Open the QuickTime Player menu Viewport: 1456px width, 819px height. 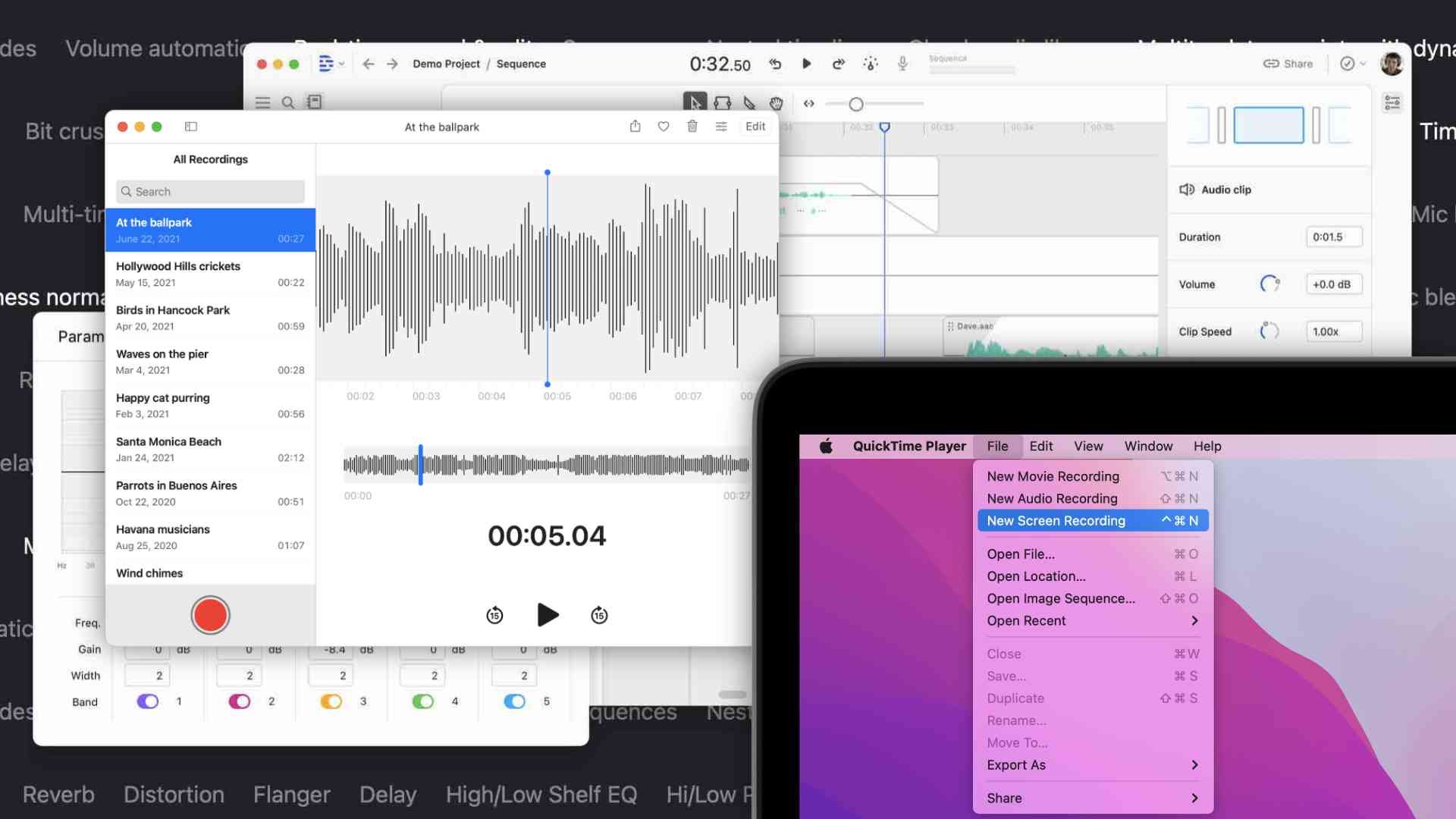[x=909, y=446]
